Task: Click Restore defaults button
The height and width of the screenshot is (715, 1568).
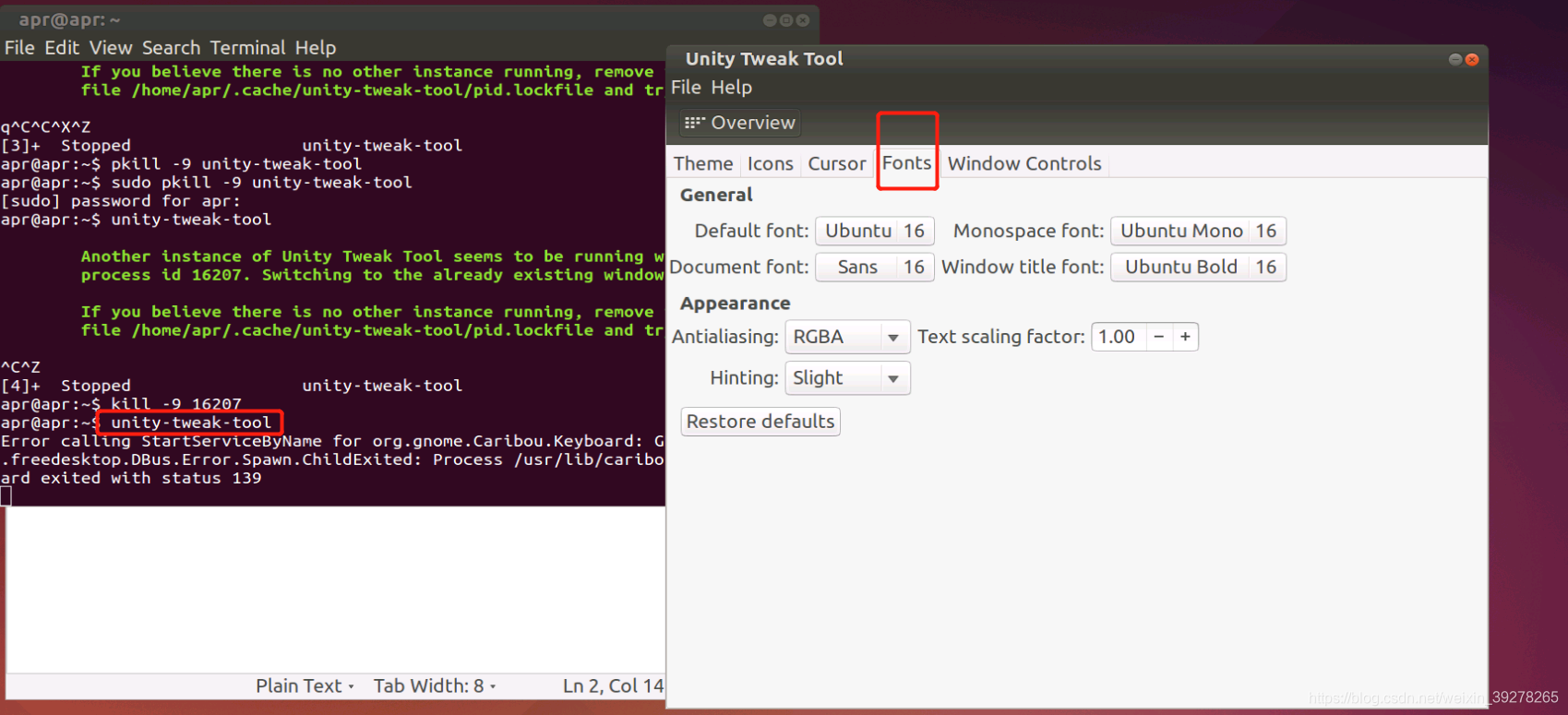Action: pos(760,422)
